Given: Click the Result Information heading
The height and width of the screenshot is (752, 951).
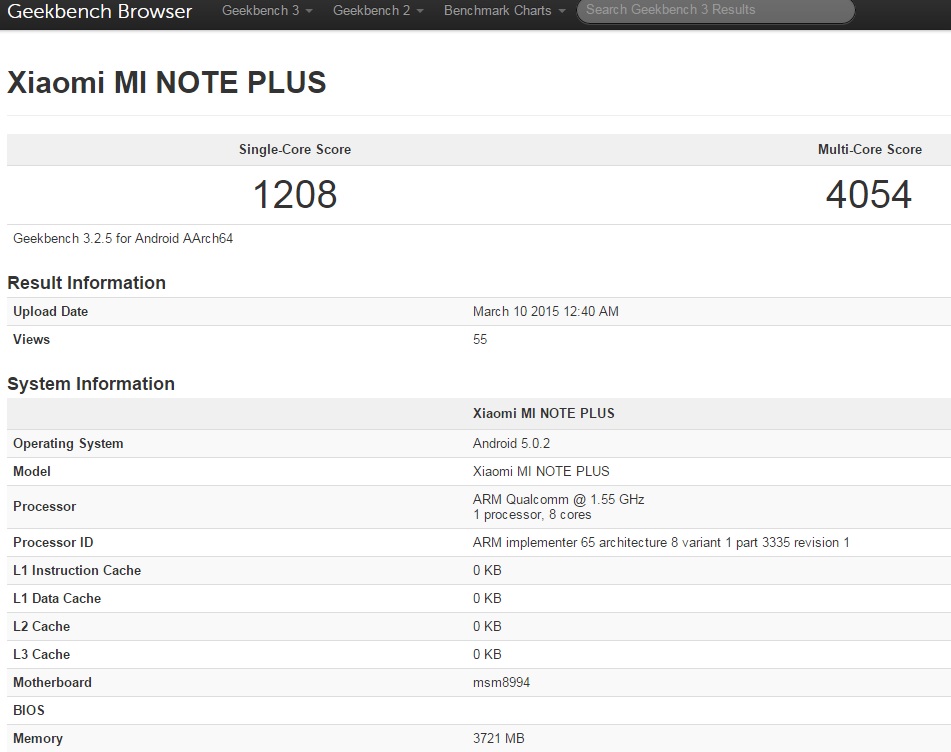Looking at the screenshot, I should [86, 283].
